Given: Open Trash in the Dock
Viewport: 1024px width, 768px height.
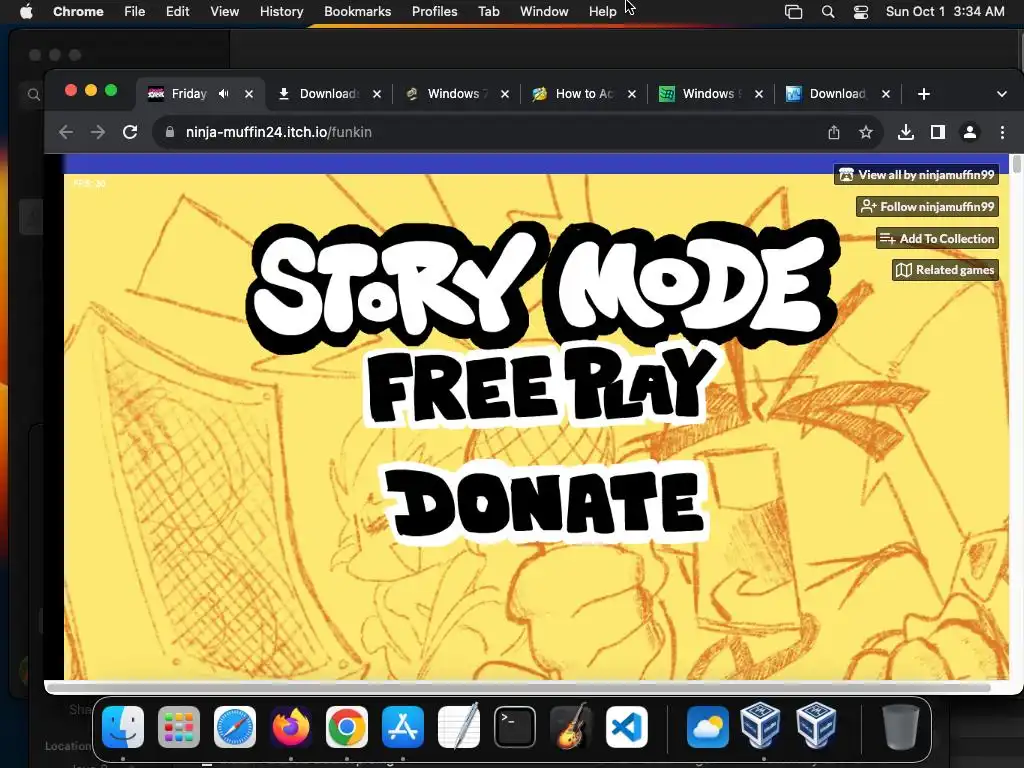Looking at the screenshot, I should coord(901,727).
